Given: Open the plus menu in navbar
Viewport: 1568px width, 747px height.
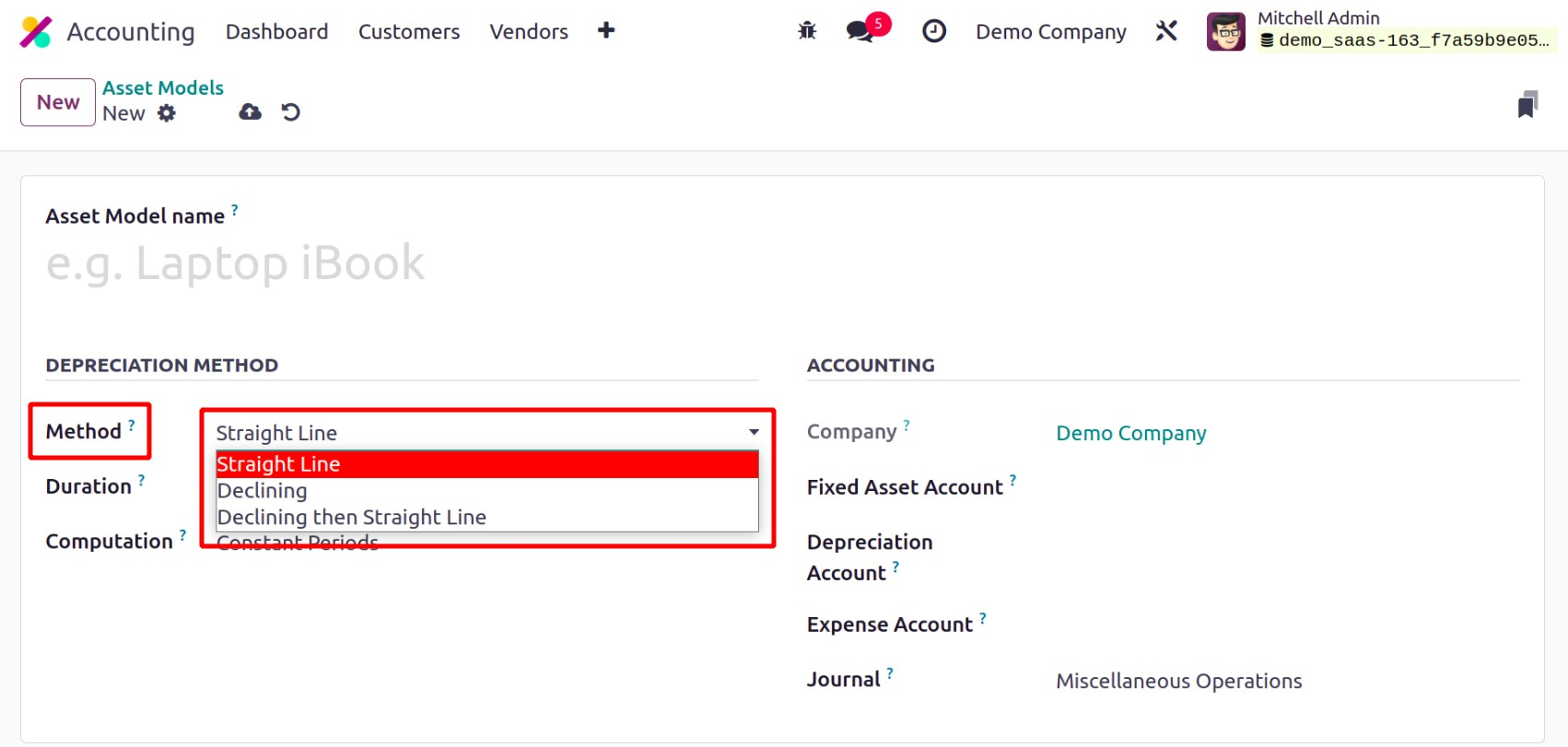Looking at the screenshot, I should 606,30.
